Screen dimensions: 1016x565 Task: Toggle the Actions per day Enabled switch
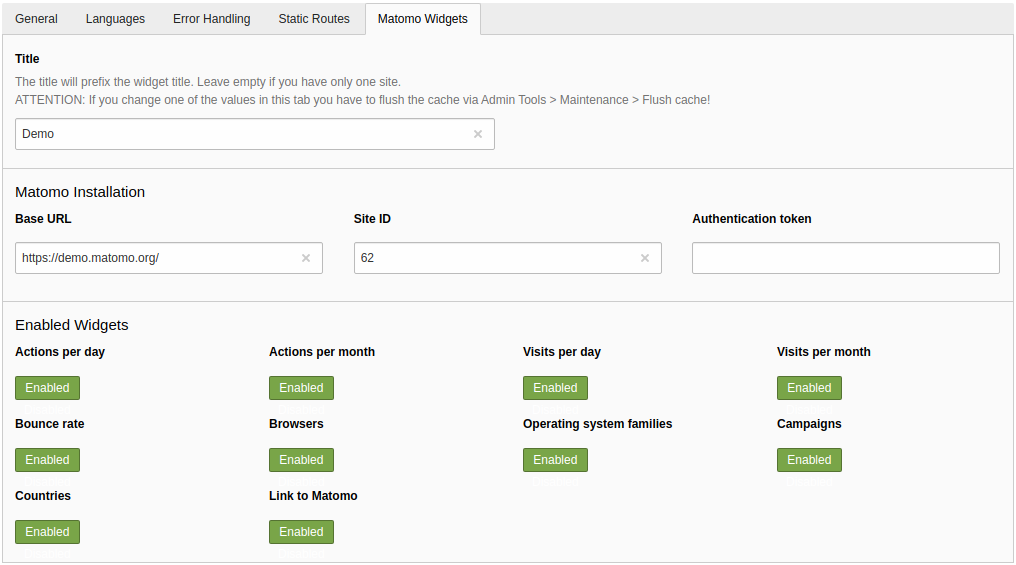tap(47, 388)
